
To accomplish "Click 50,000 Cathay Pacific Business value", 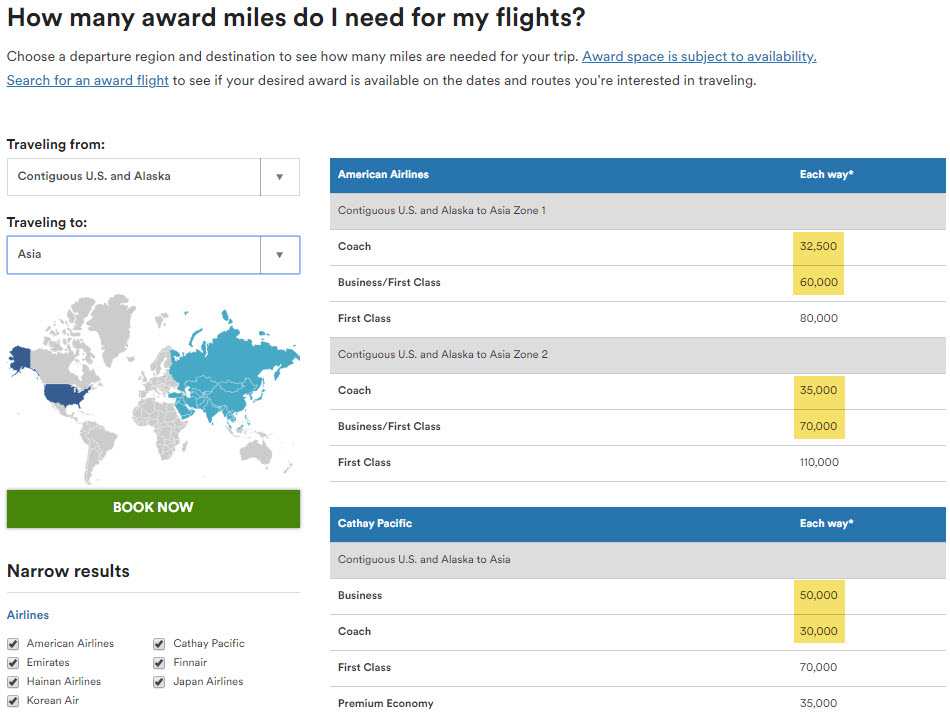I will pos(819,595).
